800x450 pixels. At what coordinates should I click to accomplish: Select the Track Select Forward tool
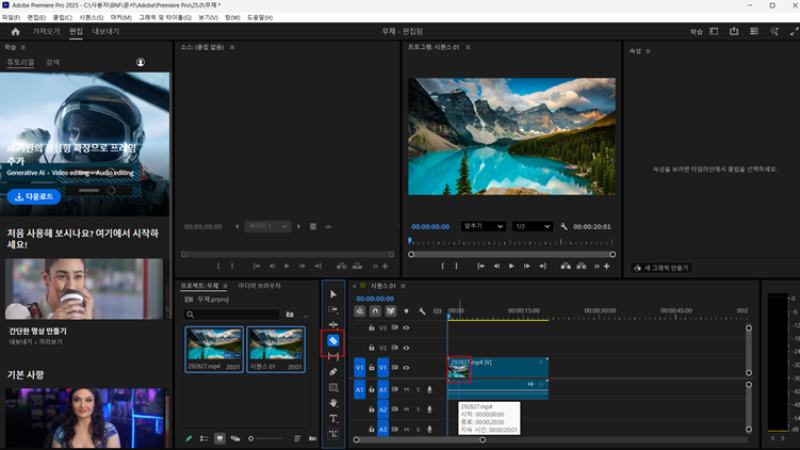[333, 310]
